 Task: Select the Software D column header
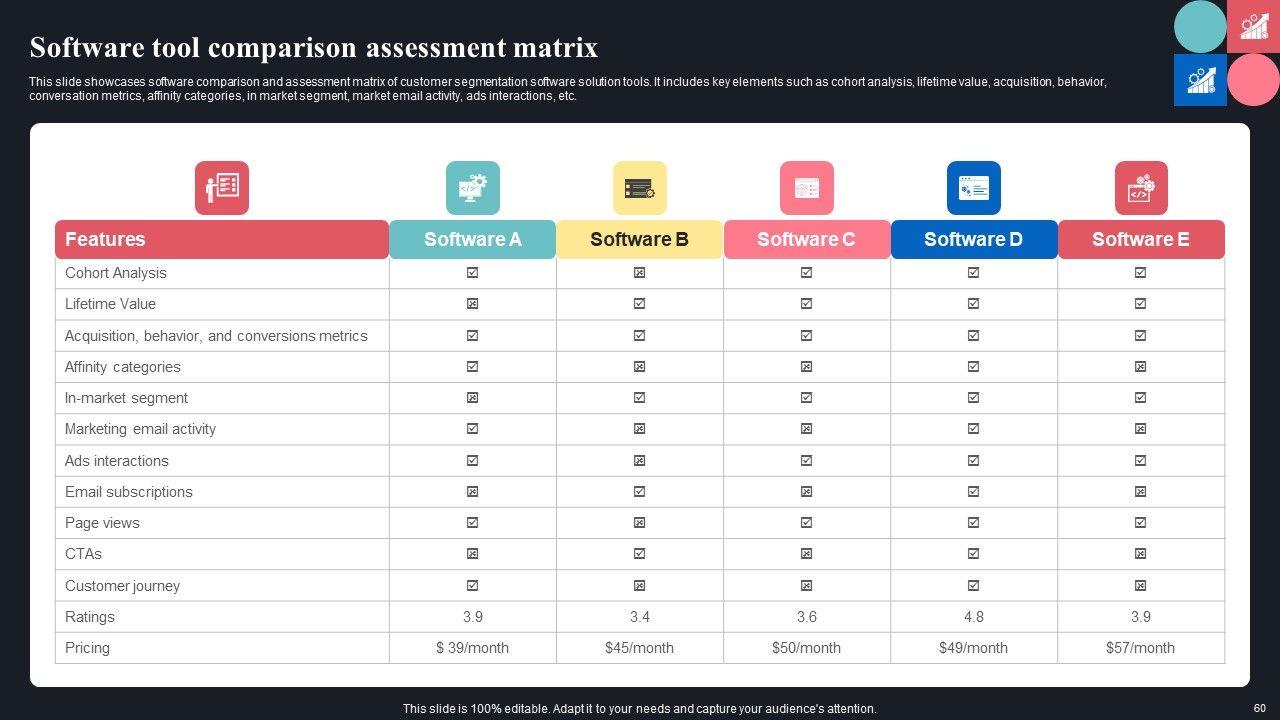tap(973, 240)
